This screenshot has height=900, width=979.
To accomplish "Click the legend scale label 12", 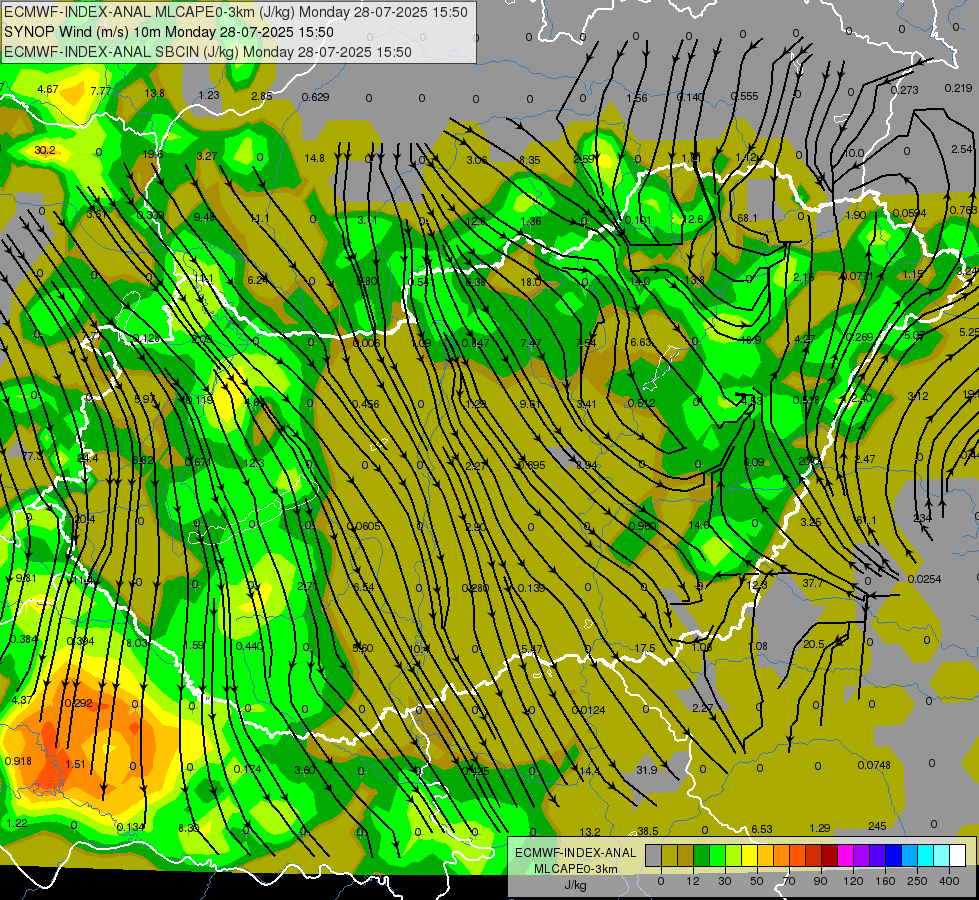I will point(692,881).
